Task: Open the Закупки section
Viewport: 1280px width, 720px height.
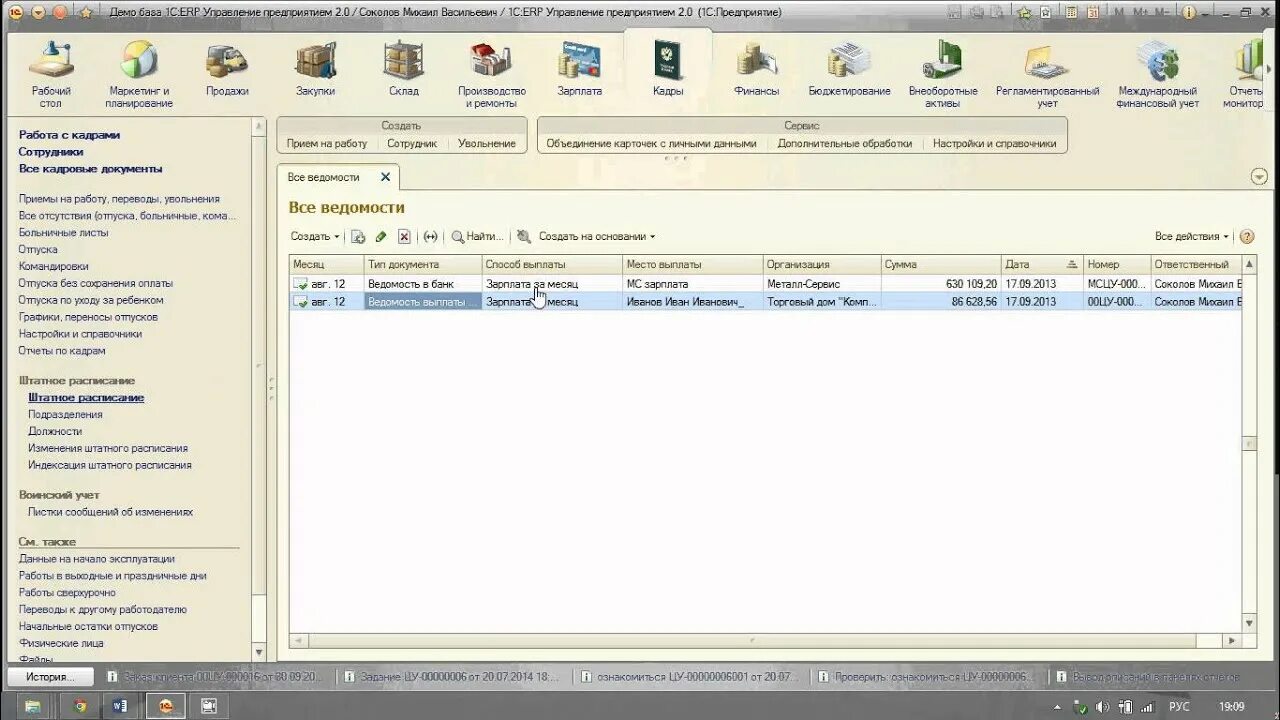Action: (315, 70)
